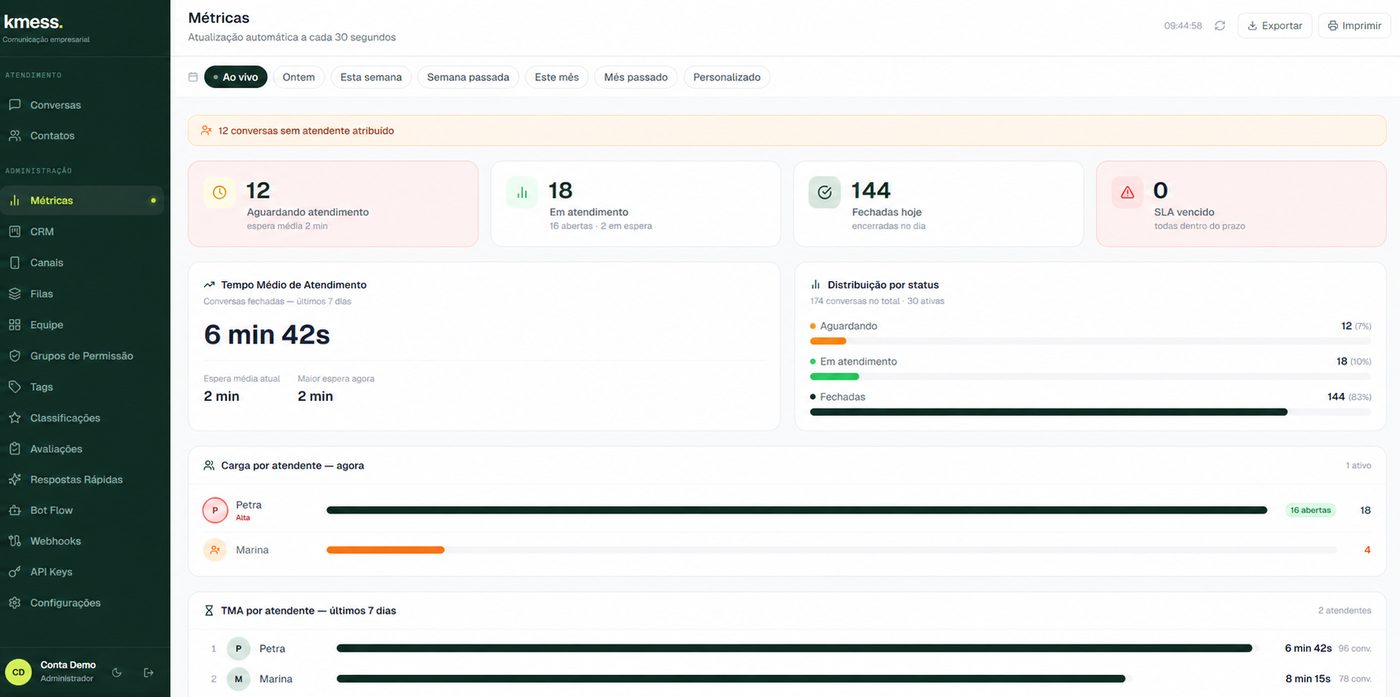This screenshot has height=697, width=1400.
Task: Open the Aguardando atendimento card
Action: click(333, 204)
